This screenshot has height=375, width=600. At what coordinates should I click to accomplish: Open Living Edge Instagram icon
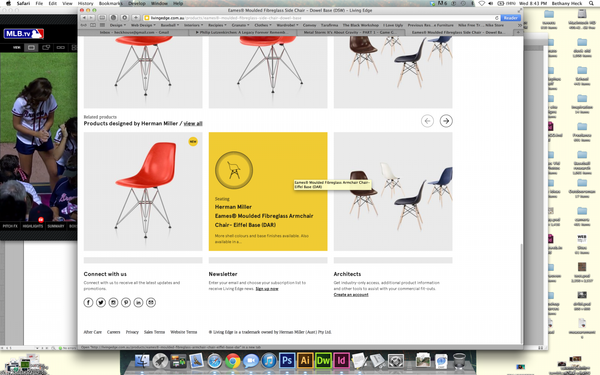tap(113, 303)
